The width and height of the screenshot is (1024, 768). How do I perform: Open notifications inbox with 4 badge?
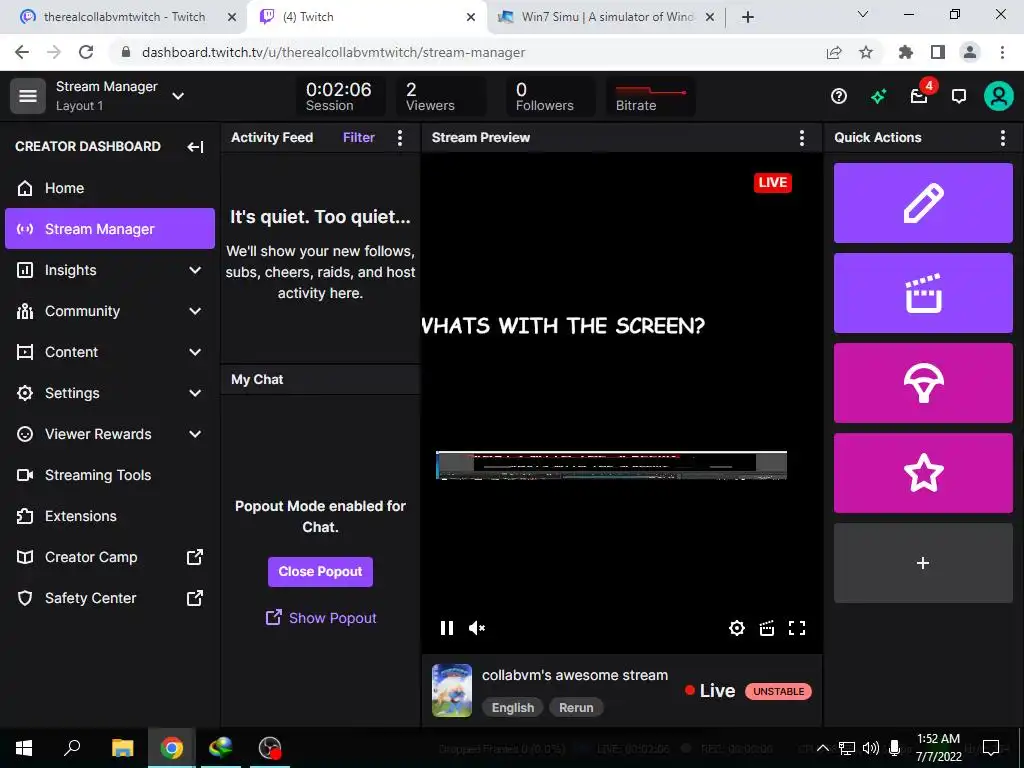point(920,95)
